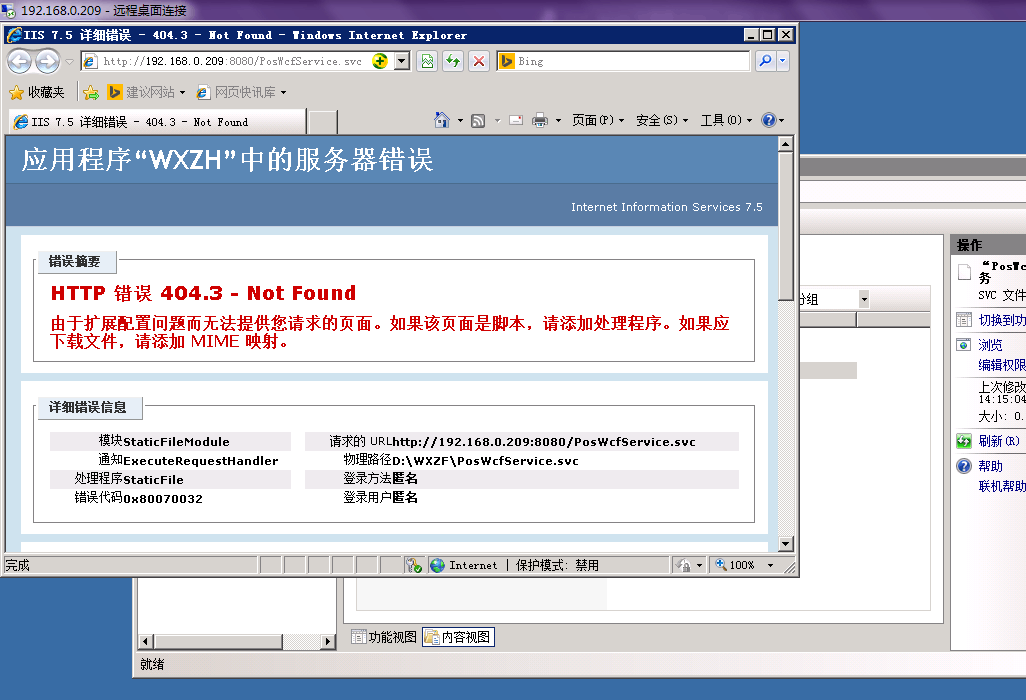Open the recent pages dropdown beside Forward
The image size is (1026, 700).
click(x=69, y=61)
